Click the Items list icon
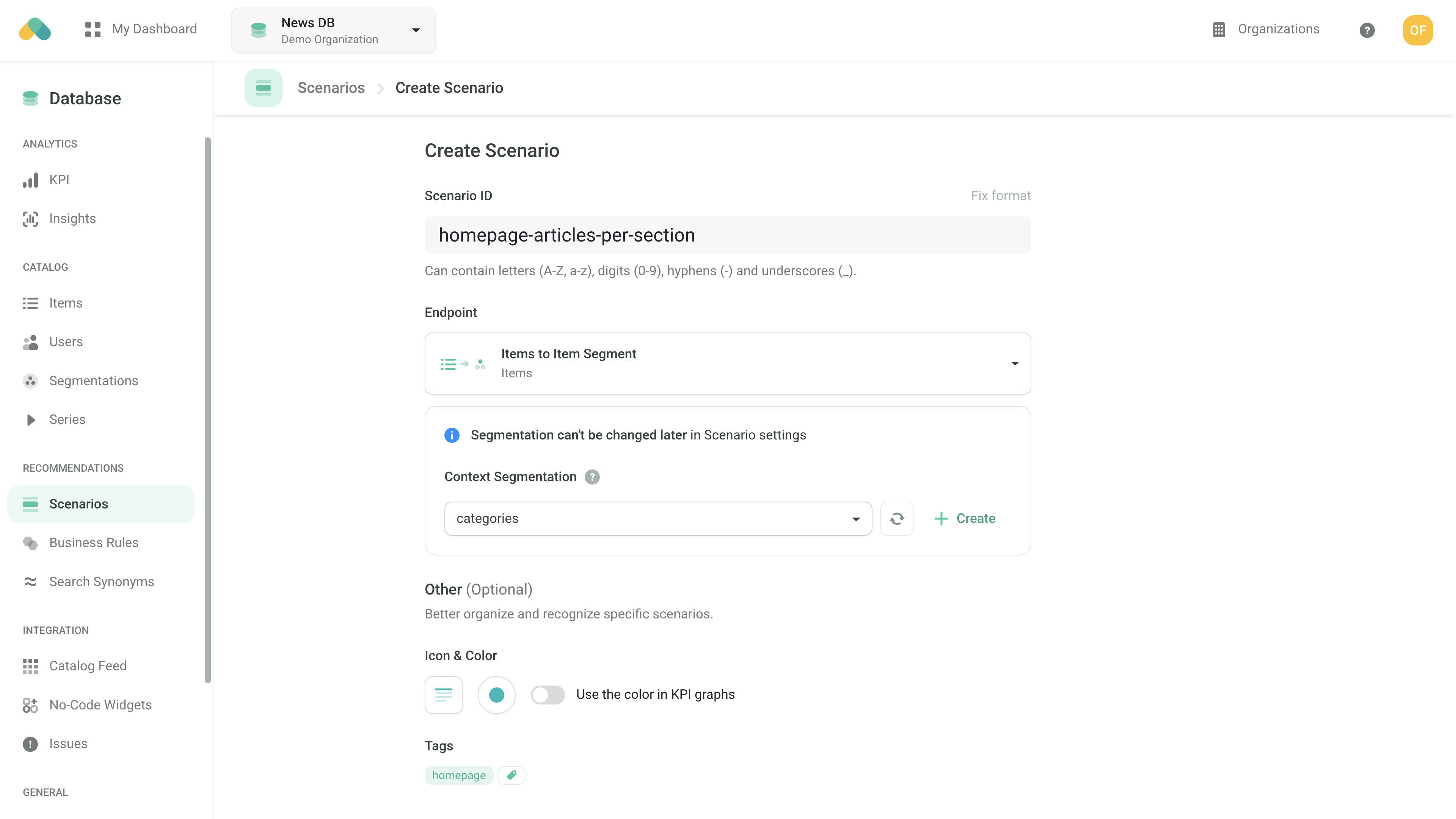Screen dimensions: 1456x819 point(30,303)
